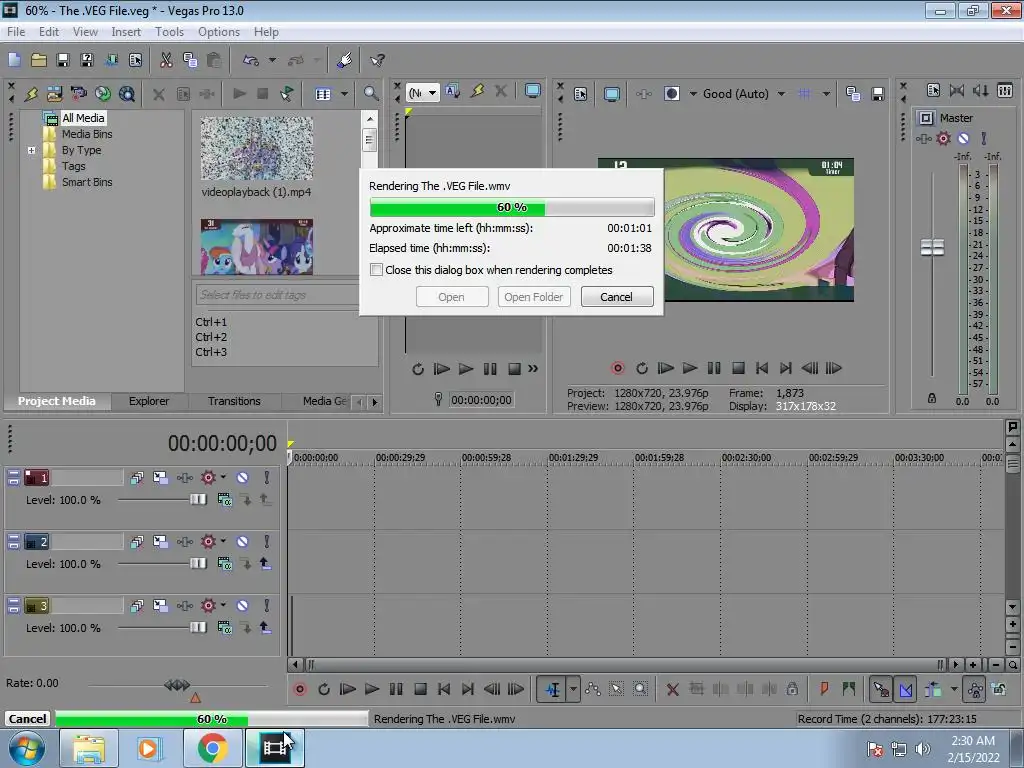Open Google Chrome from the taskbar
The width and height of the screenshot is (1024, 768).
click(213, 748)
